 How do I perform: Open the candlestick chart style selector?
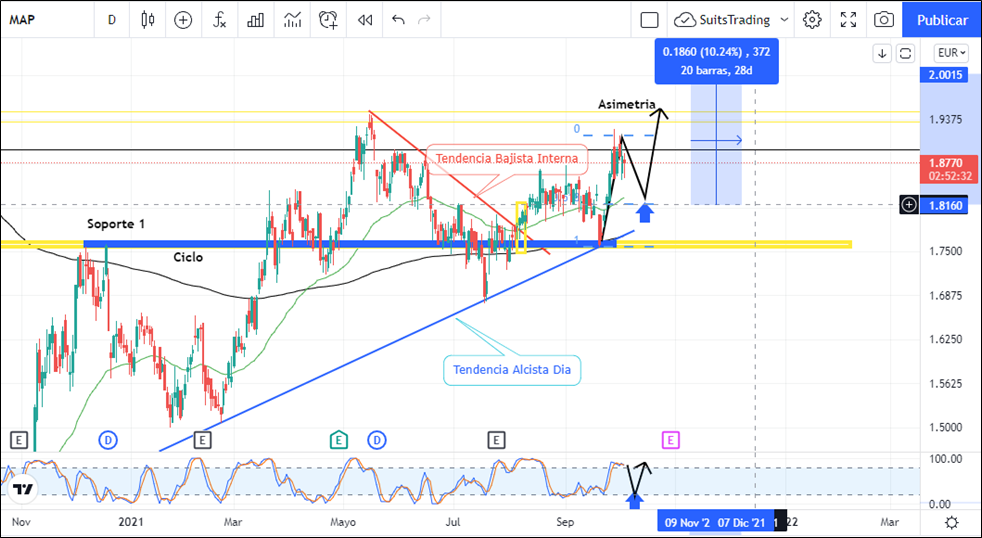coord(148,19)
